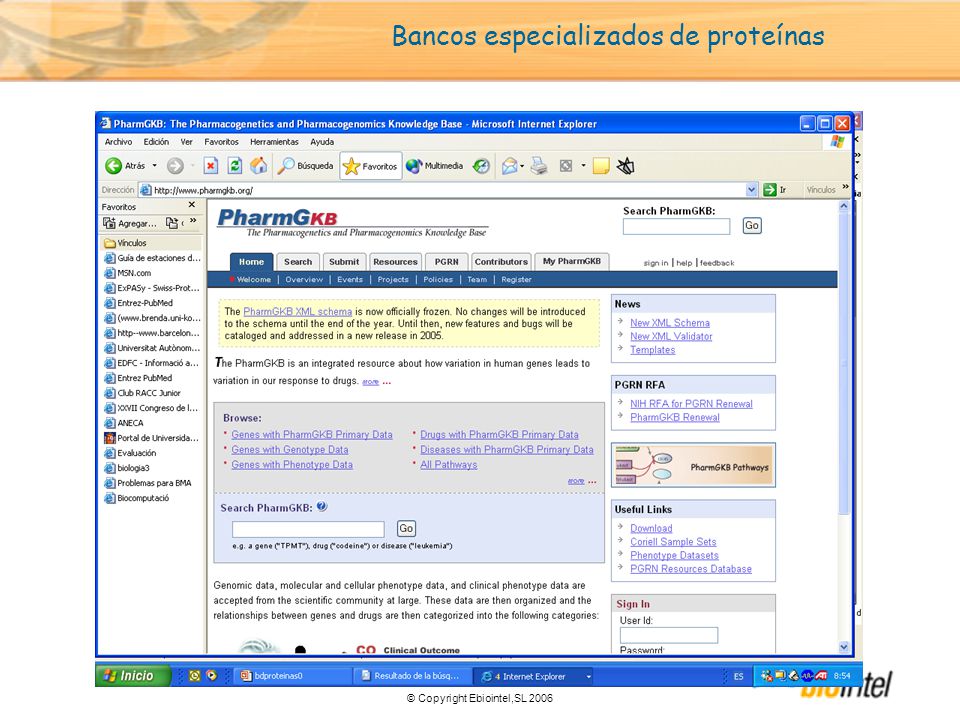Click the yellow note icon in toolbar
The width and height of the screenshot is (960, 720).
click(x=601, y=166)
